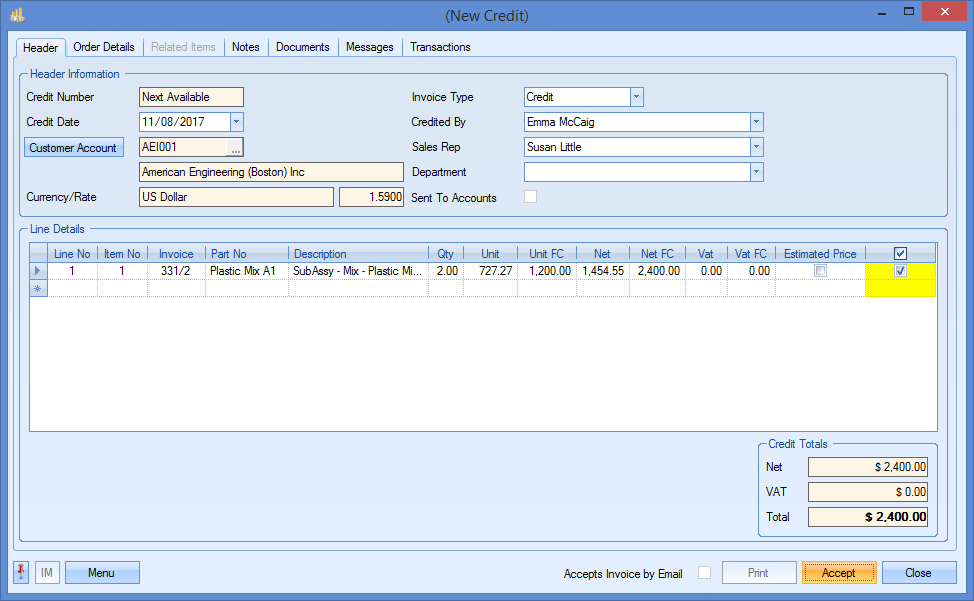Click the application icon in title bar

(17, 15)
